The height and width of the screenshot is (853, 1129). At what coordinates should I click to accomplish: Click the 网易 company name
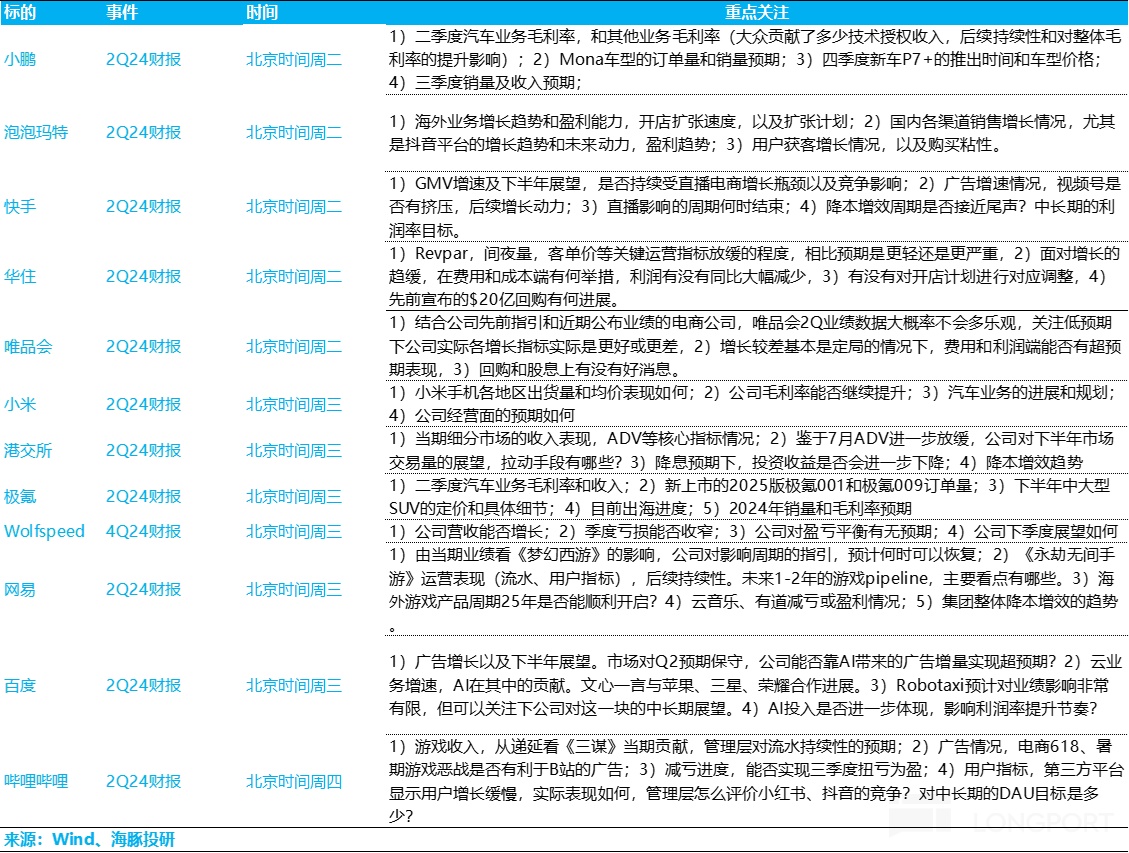click(x=20, y=590)
